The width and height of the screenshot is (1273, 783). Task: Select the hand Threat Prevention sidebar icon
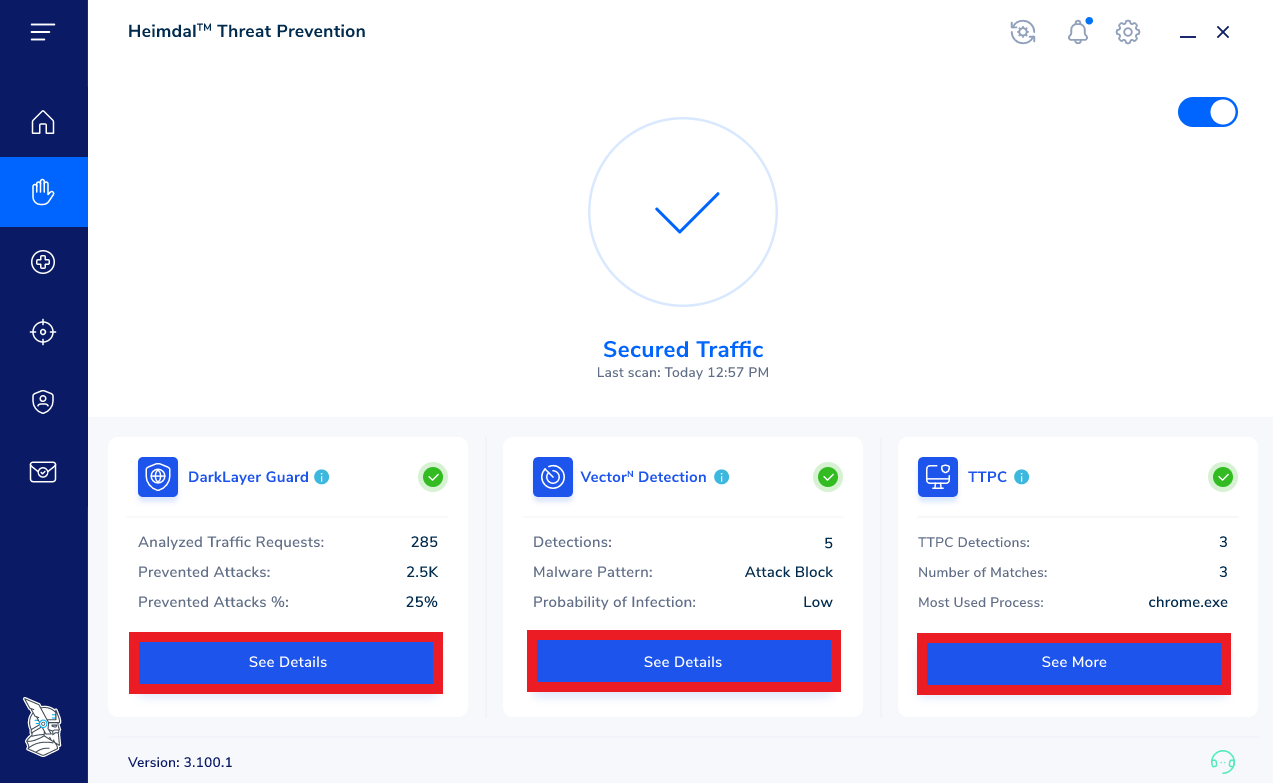tap(43, 192)
